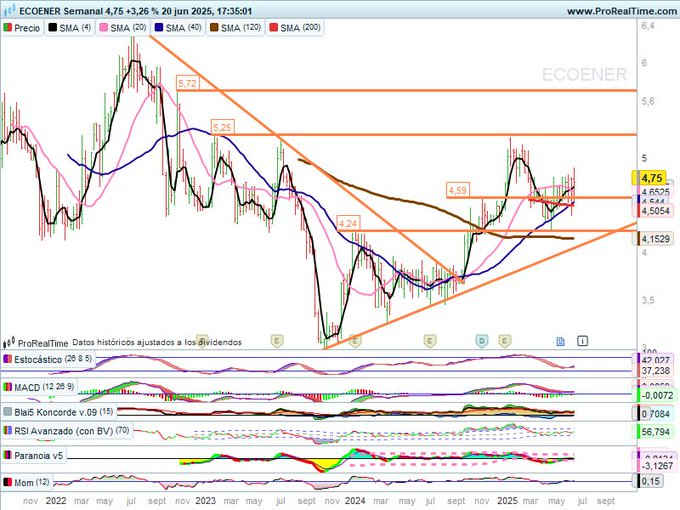Click the 2024 label on time axis

click(x=355, y=501)
